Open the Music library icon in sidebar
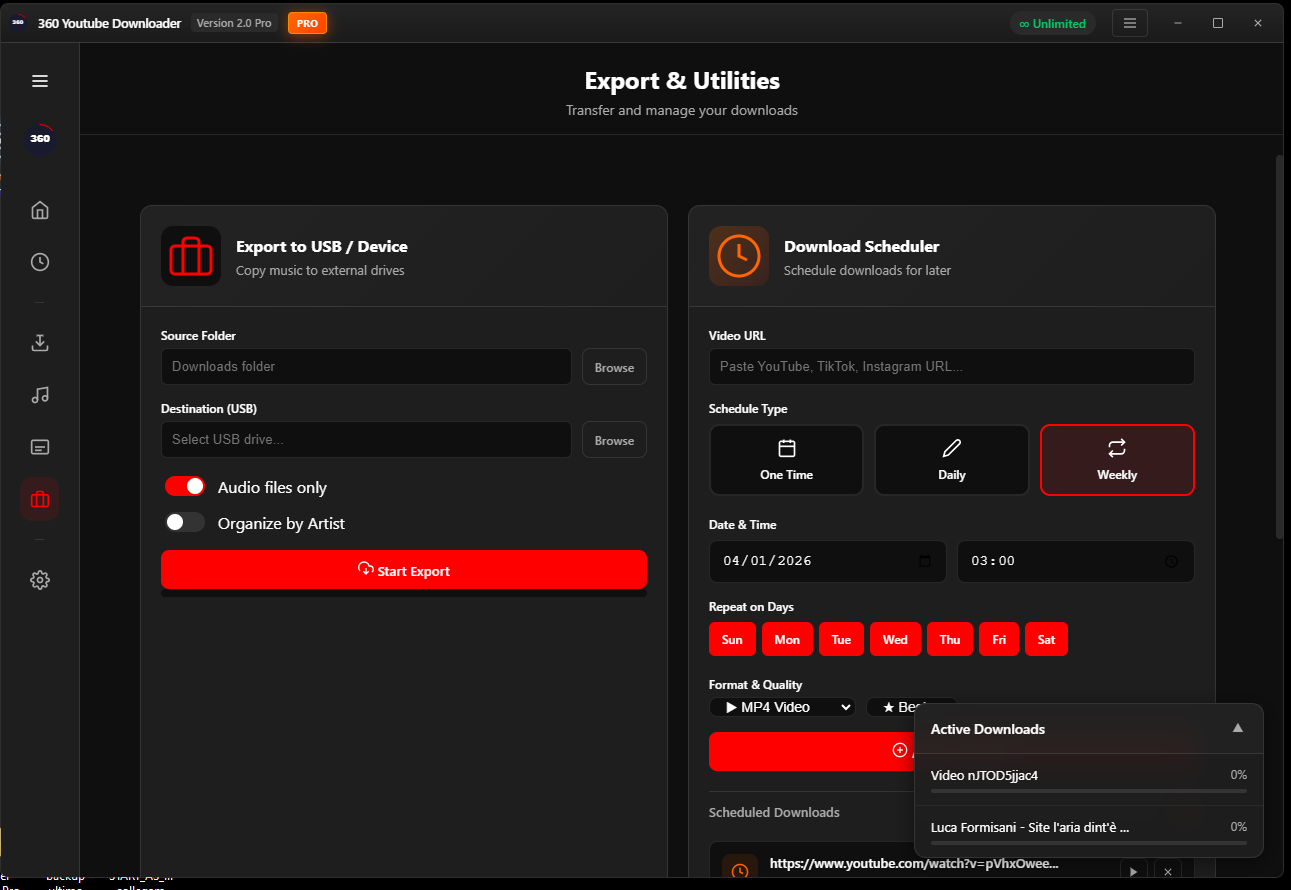 click(40, 395)
